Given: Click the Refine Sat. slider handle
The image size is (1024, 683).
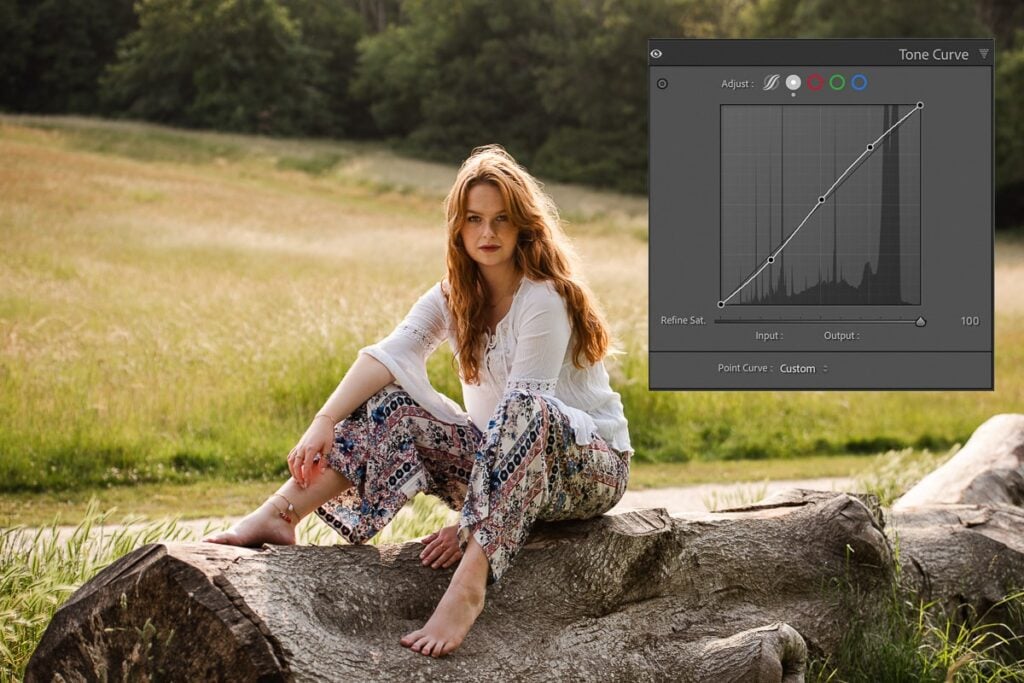Looking at the screenshot, I should tap(920, 322).
